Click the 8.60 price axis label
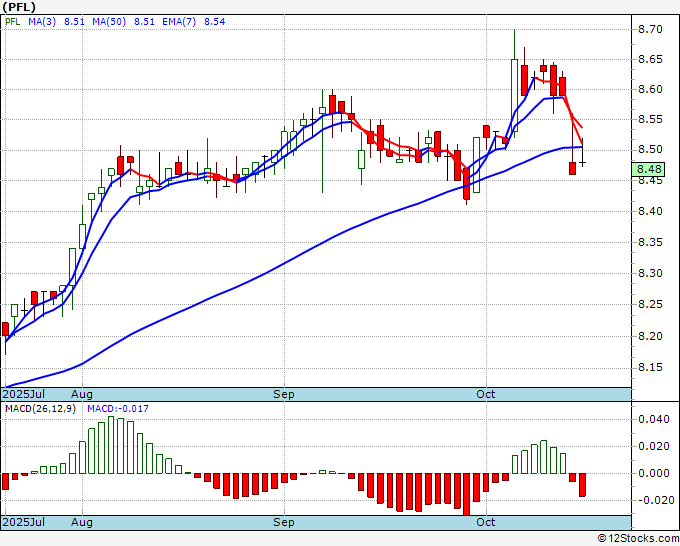 tap(650, 89)
